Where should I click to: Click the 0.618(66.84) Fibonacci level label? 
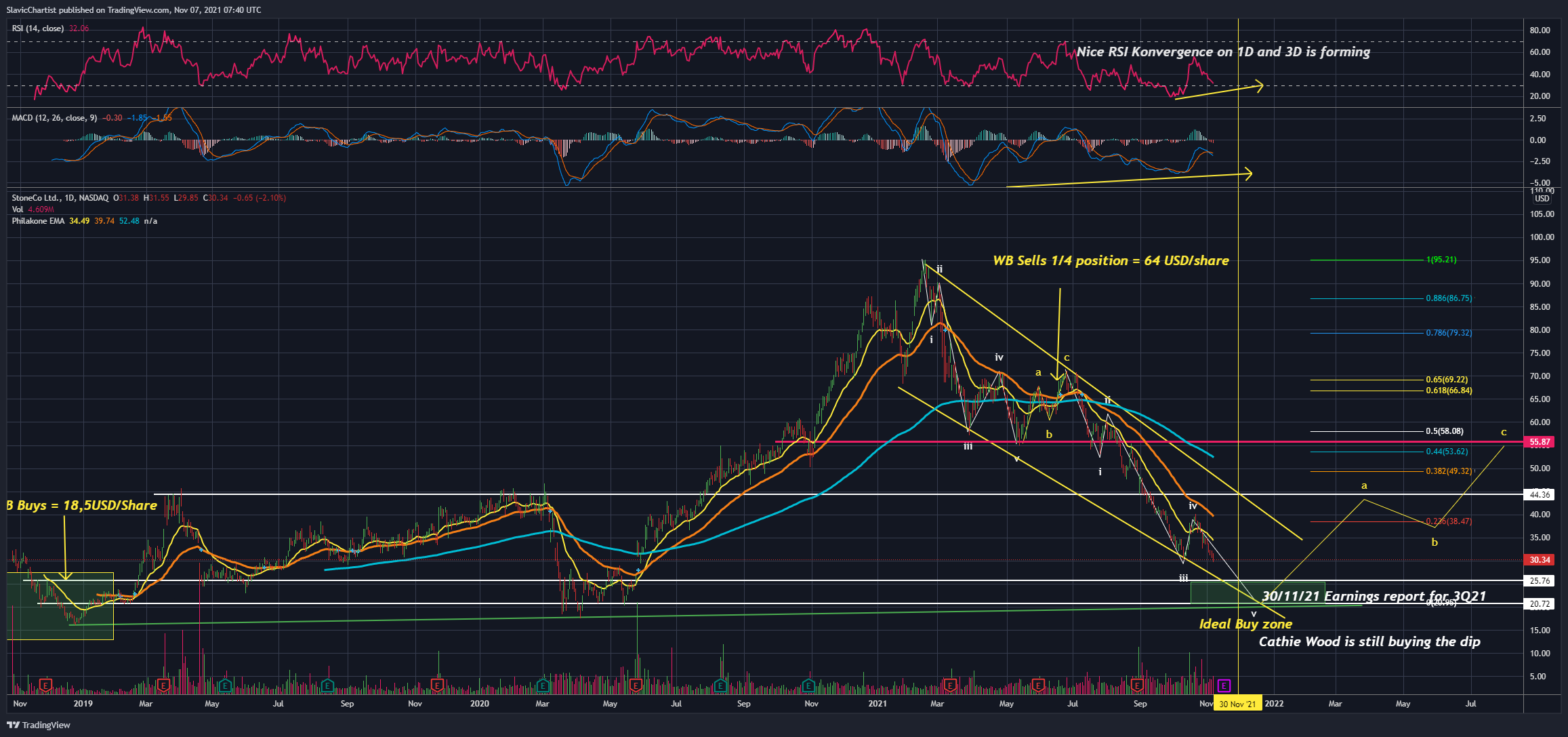point(1449,391)
